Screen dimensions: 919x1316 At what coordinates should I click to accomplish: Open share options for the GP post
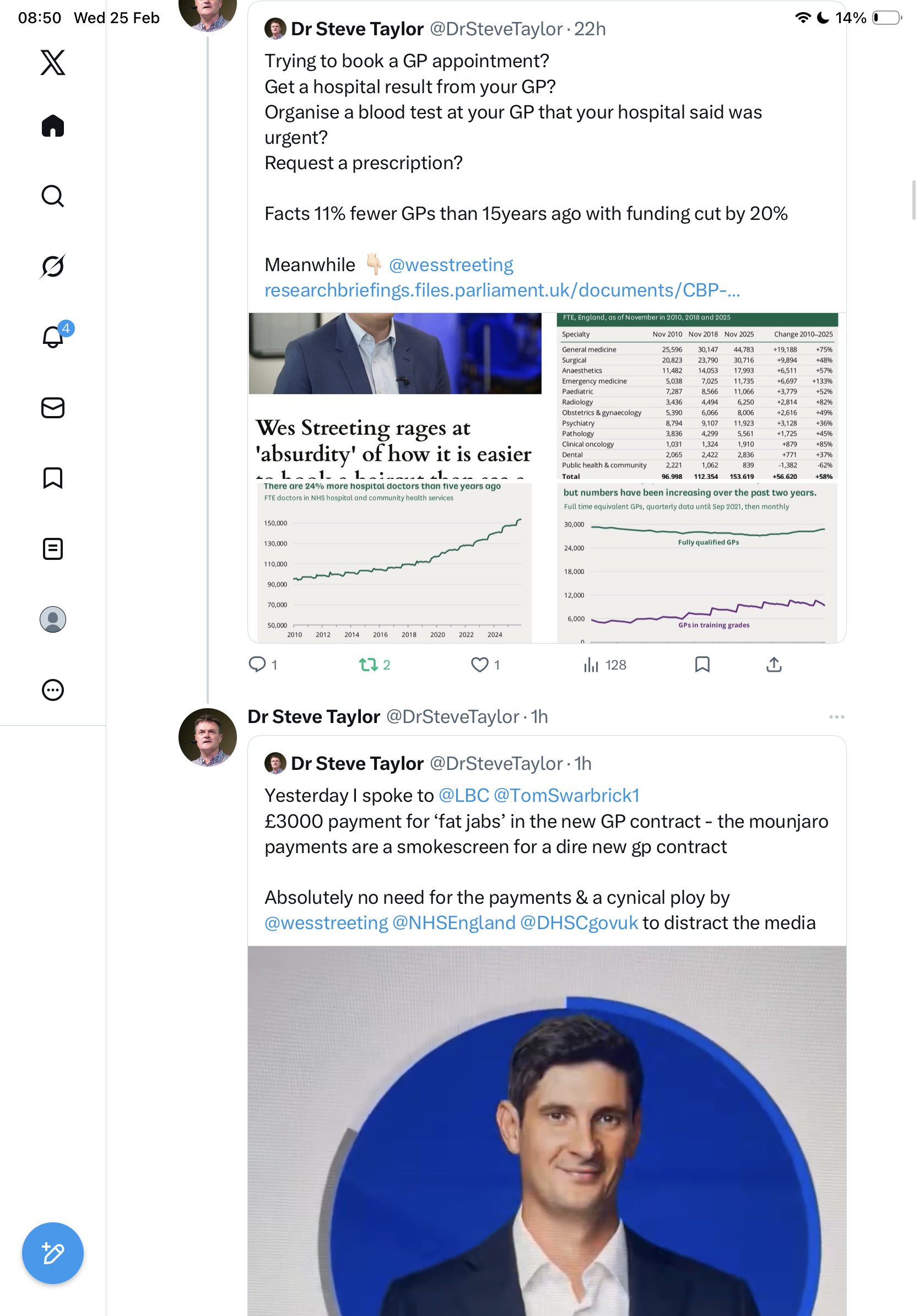point(774,664)
